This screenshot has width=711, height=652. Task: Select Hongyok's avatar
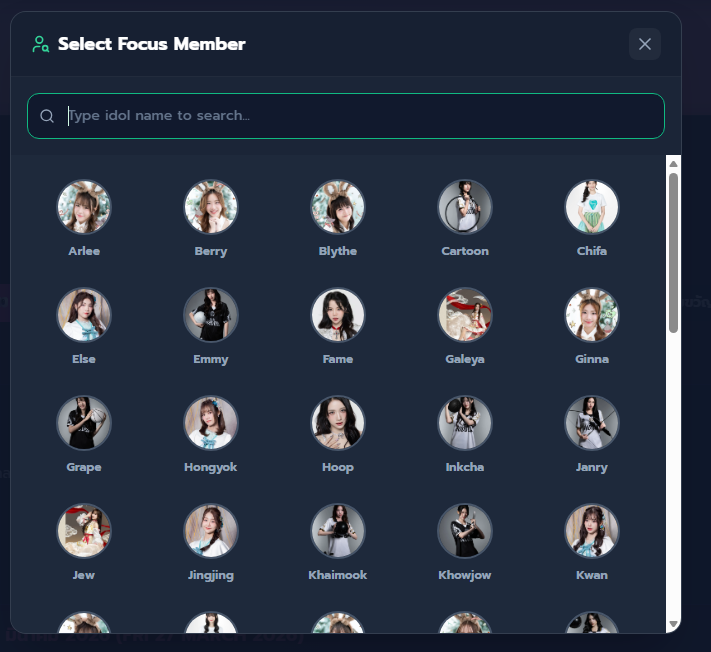[x=211, y=423]
